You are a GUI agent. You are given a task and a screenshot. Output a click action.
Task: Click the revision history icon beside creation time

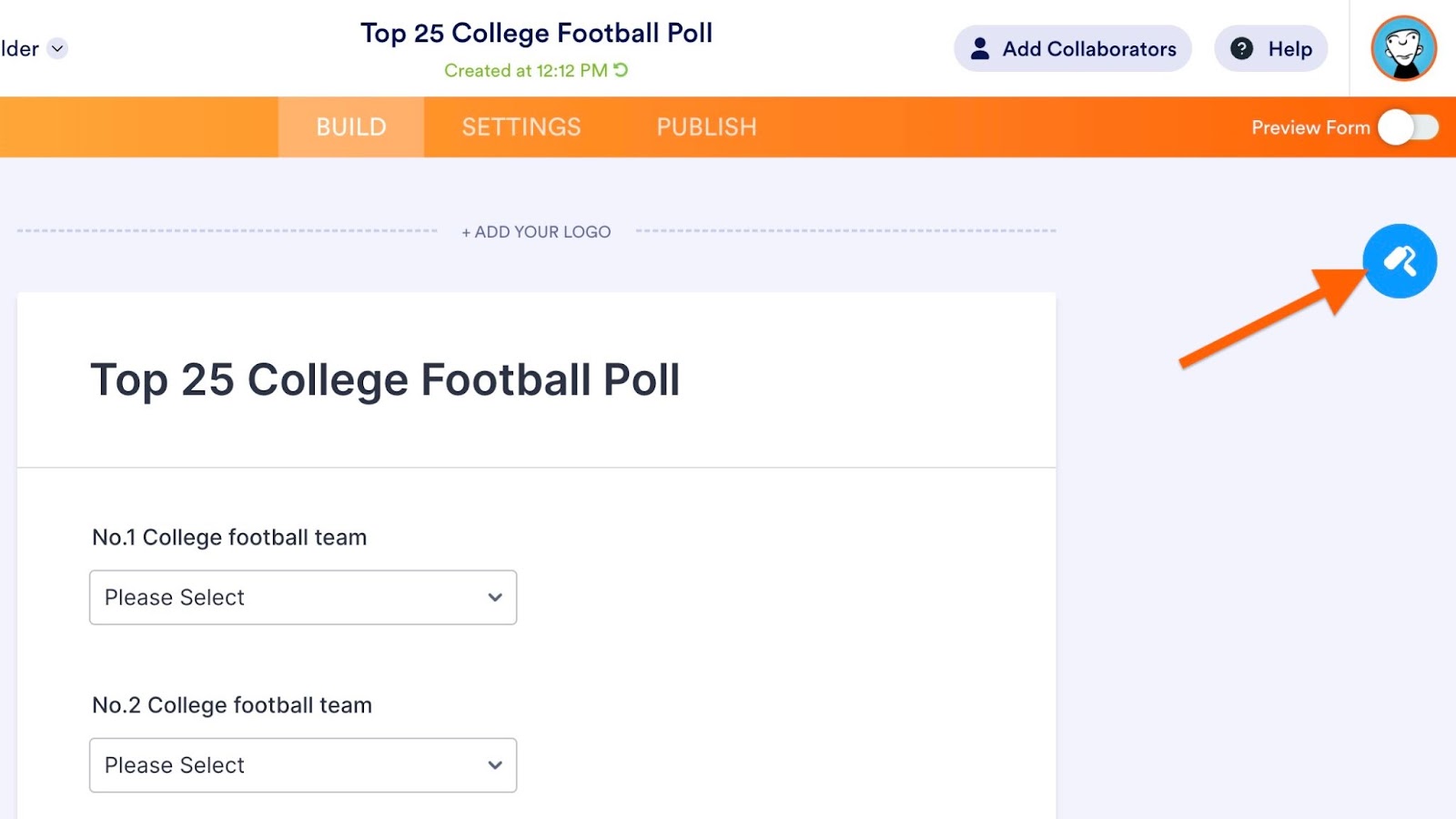coord(621,70)
